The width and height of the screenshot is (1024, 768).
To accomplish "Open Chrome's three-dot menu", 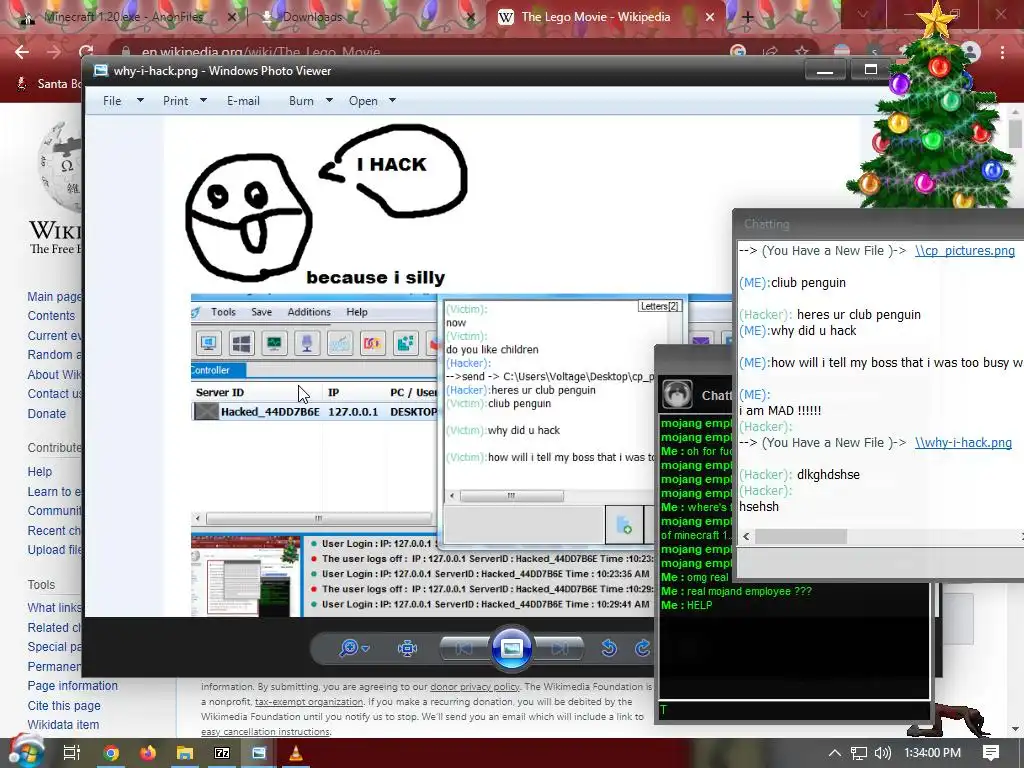I will (1002, 52).
